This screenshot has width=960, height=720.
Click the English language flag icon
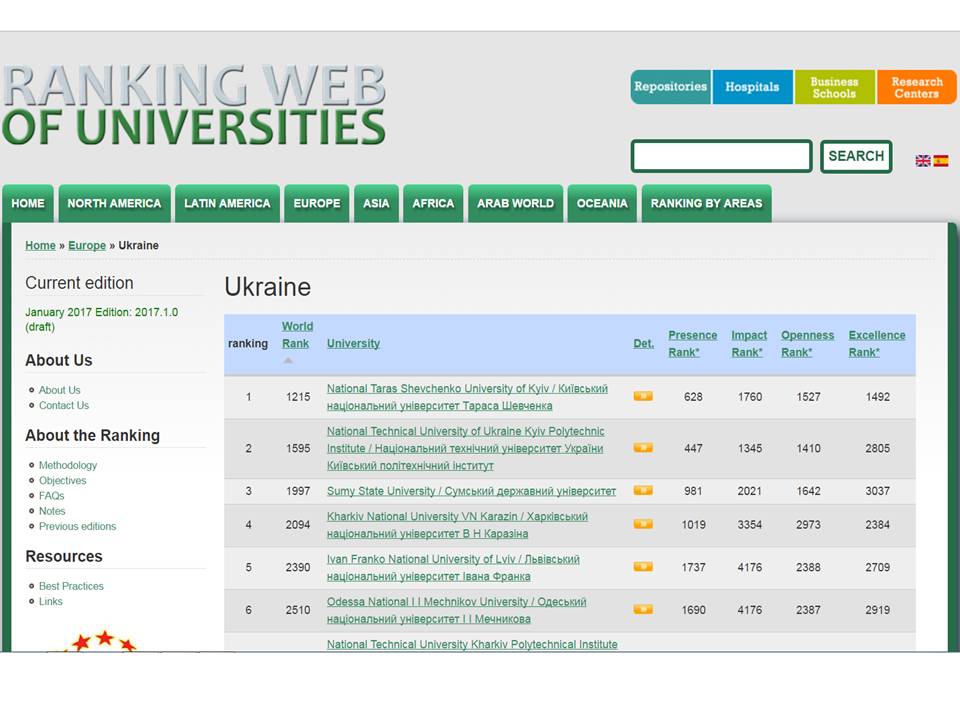click(x=923, y=160)
